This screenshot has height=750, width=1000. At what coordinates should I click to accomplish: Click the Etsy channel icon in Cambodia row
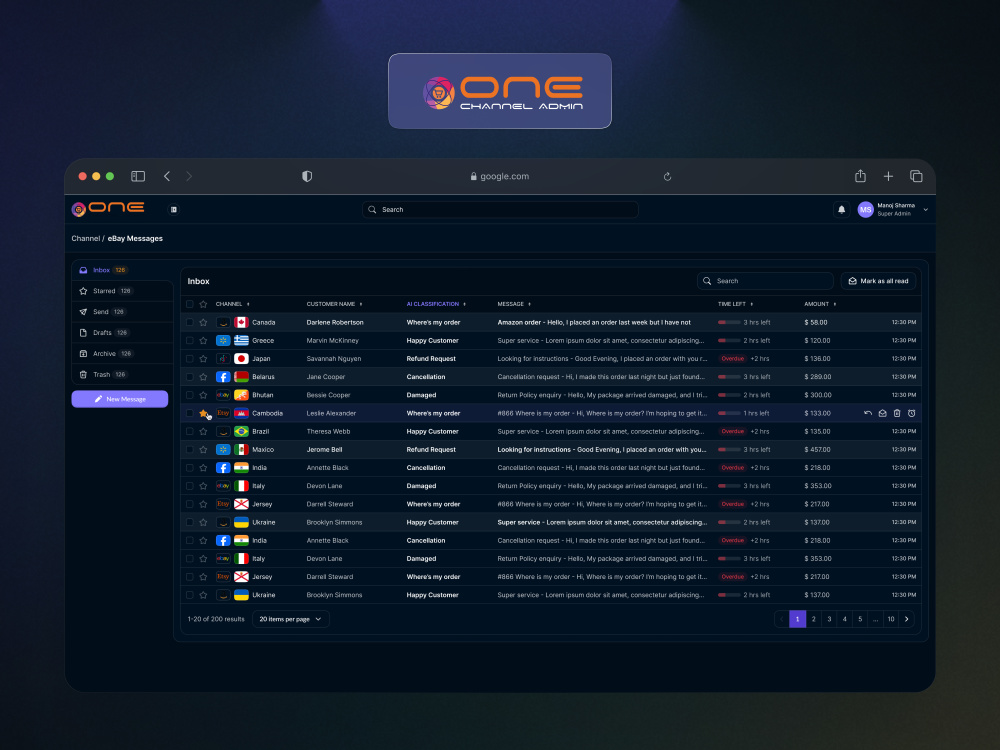click(223, 413)
